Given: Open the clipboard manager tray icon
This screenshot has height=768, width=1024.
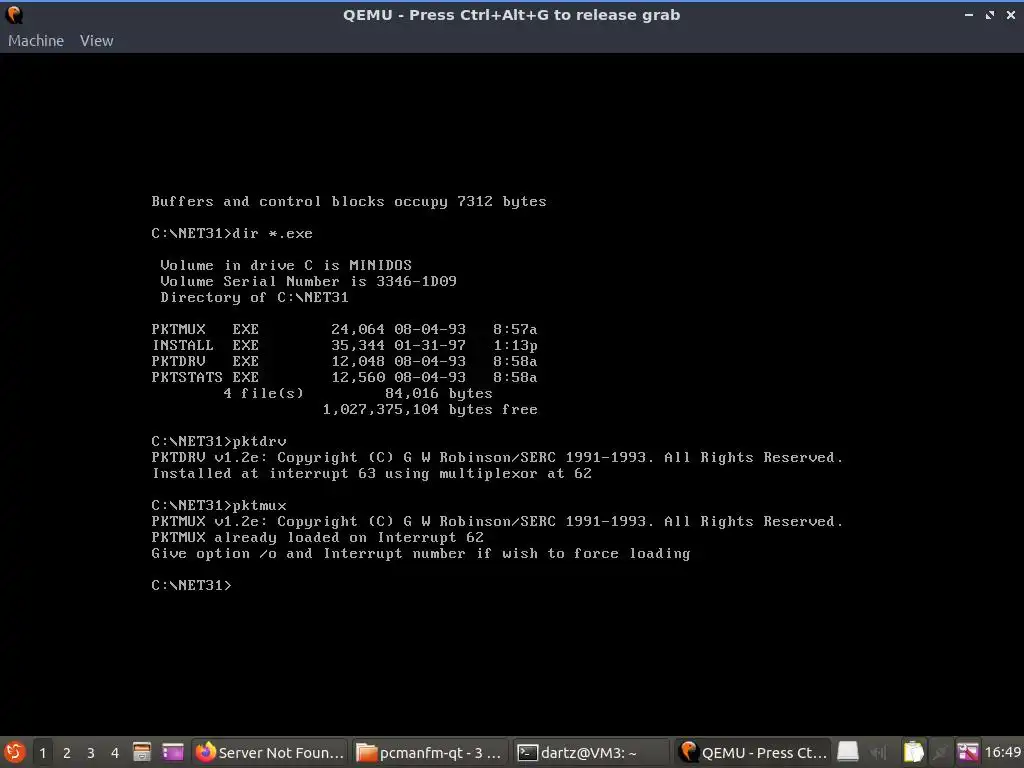Looking at the screenshot, I should coord(913,752).
